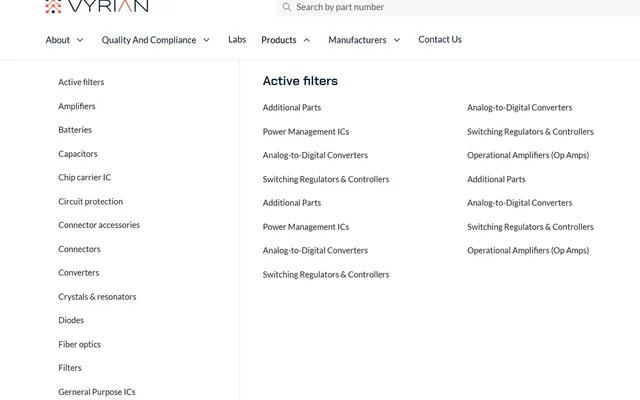Expand the chevron next to About

80,40
